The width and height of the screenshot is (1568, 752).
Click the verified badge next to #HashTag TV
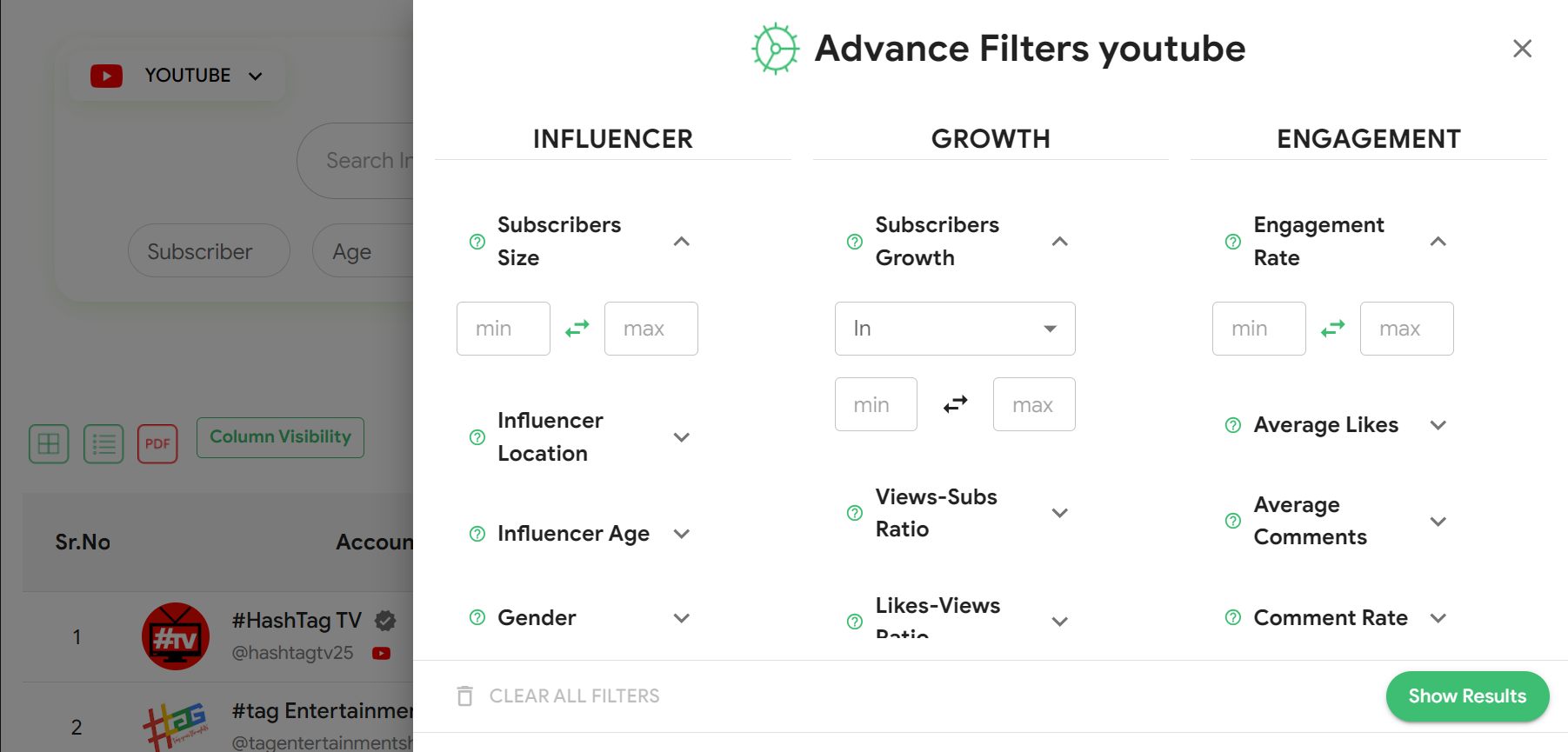tap(385, 620)
